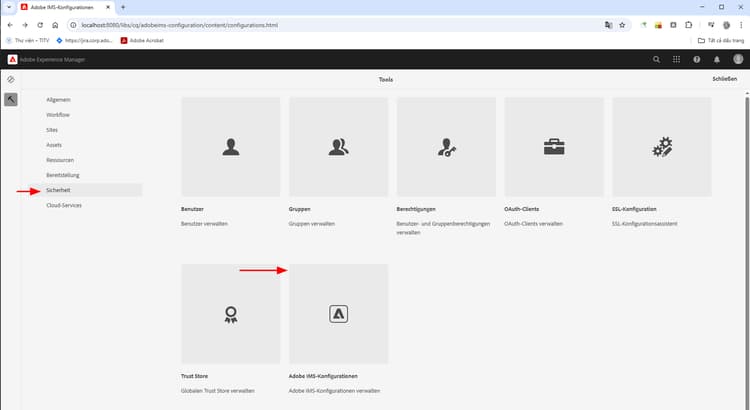Click the 'OAuth-Clients verwalten' description
Viewport: 750px width, 410px height.
coord(533,223)
